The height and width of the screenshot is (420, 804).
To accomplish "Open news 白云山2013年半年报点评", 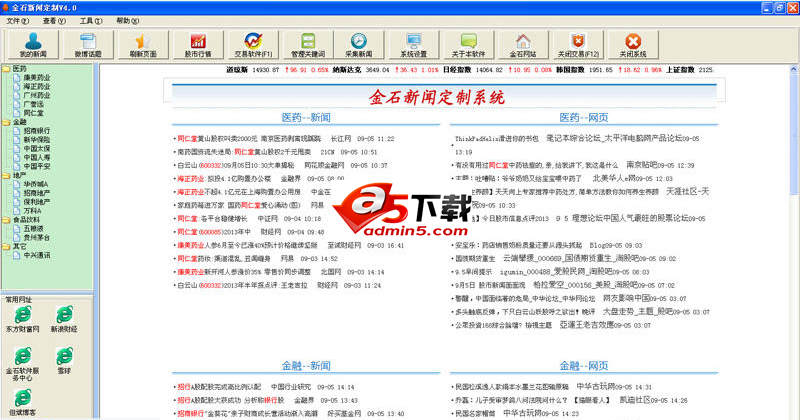I will click(242, 286).
